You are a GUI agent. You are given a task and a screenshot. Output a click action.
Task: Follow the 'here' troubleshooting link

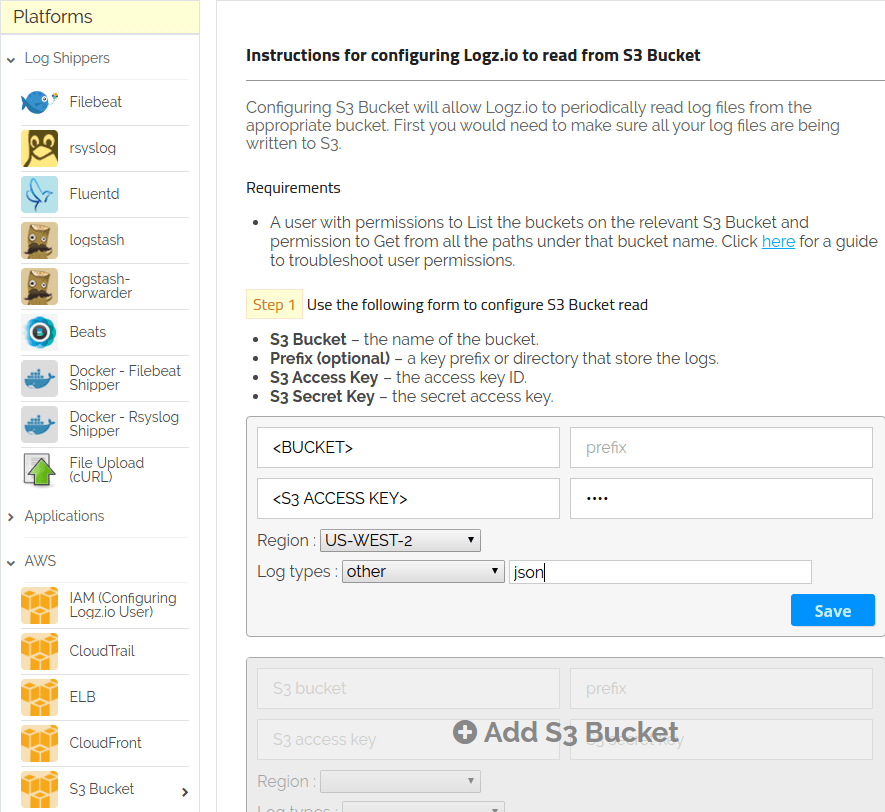point(778,241)
